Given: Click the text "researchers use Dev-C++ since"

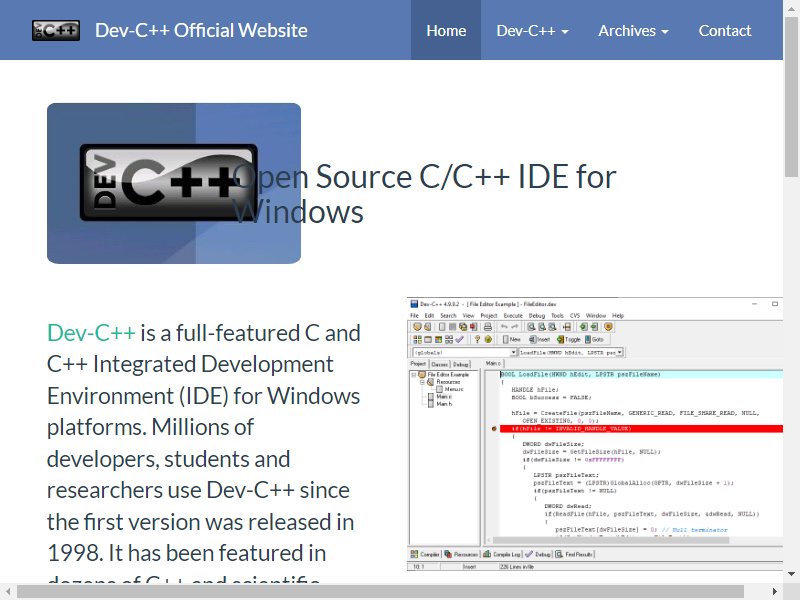Looking at the screenshot, I should [x=198, y=490].
